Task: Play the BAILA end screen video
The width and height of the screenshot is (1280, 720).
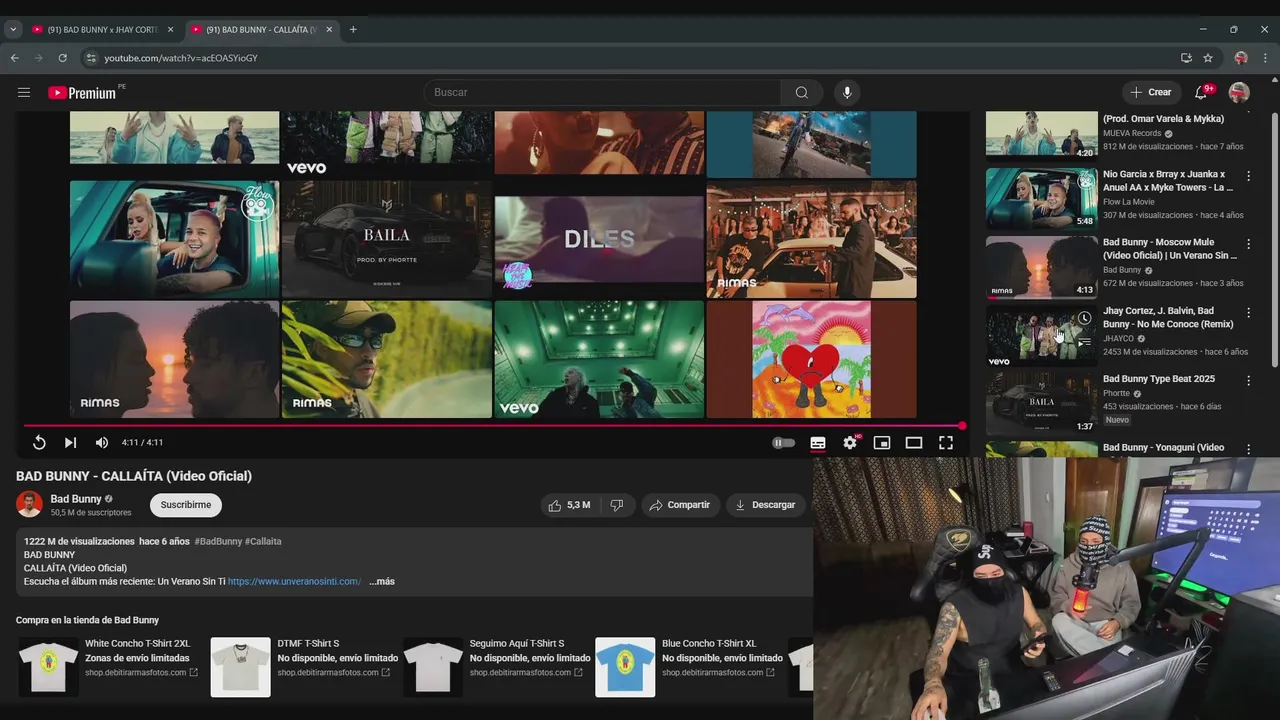Action: pos(387,239)
